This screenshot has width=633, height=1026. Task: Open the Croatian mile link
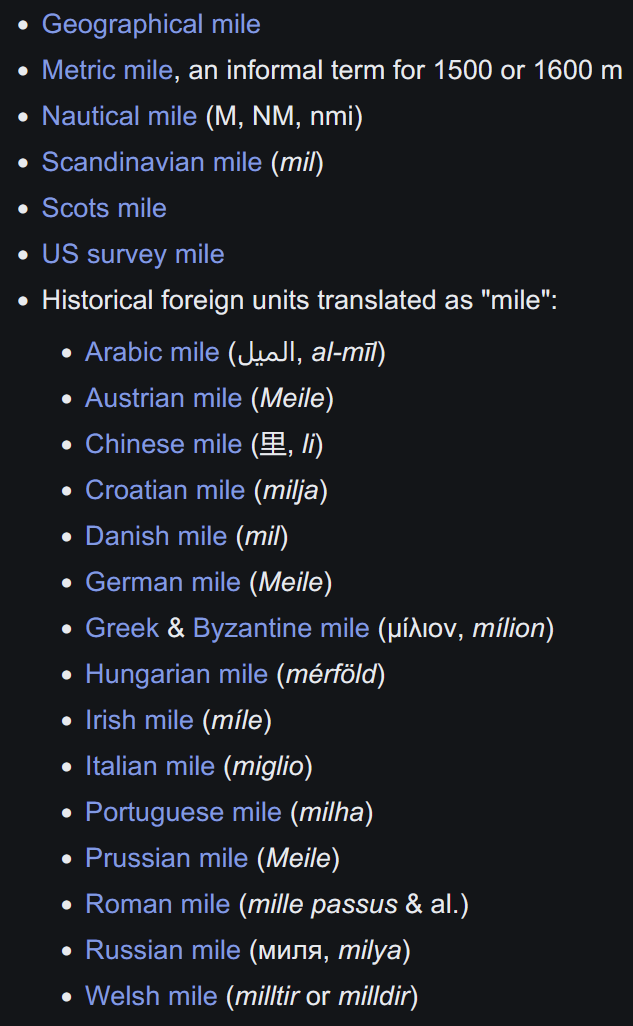click(165, 490)
